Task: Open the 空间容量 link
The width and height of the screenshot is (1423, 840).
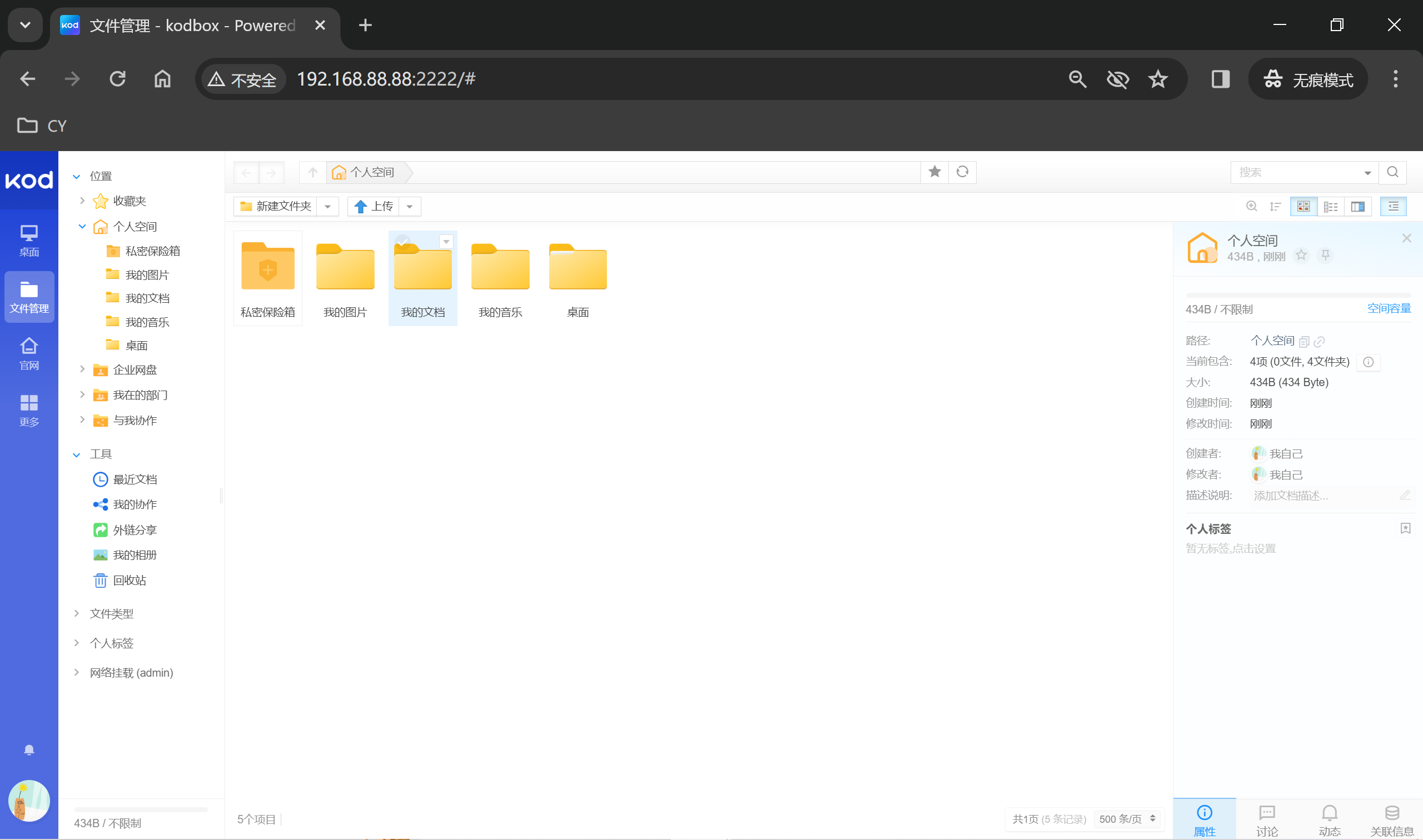Action: coord(1389,308)
